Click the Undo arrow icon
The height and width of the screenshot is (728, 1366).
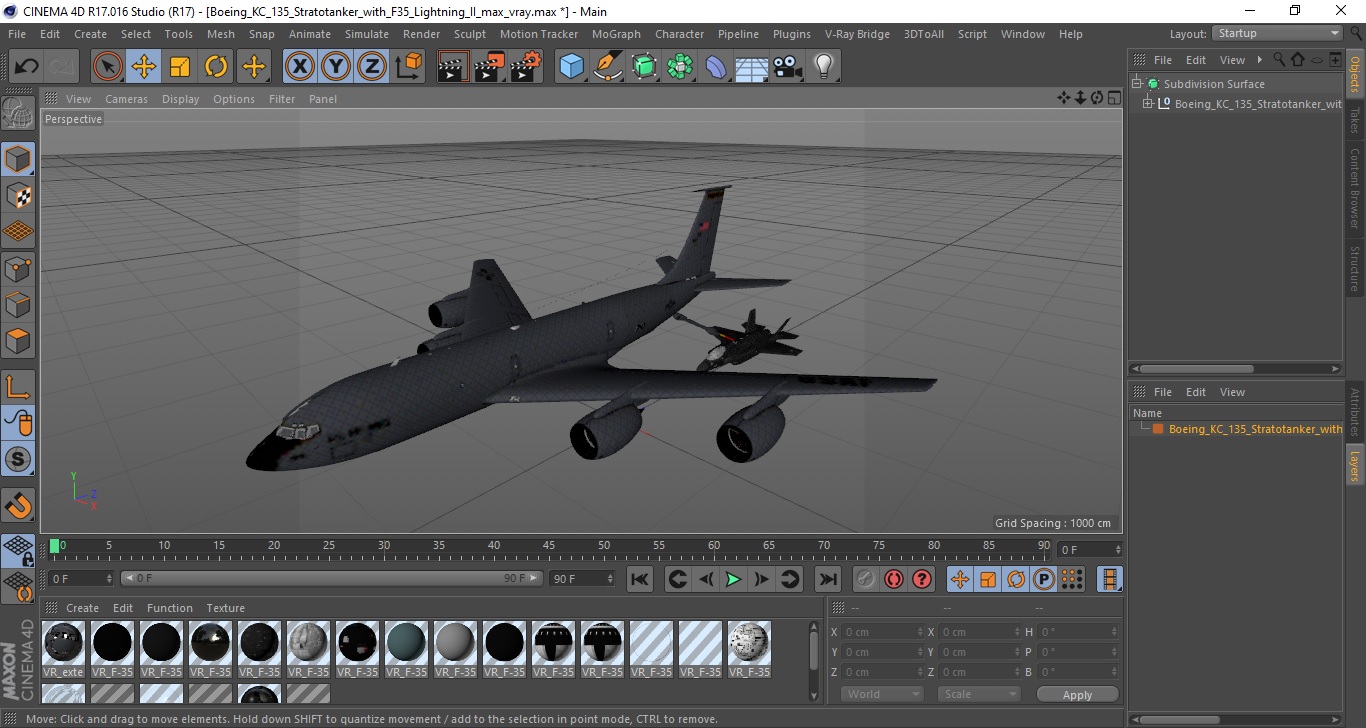click(x=26, y=67)
